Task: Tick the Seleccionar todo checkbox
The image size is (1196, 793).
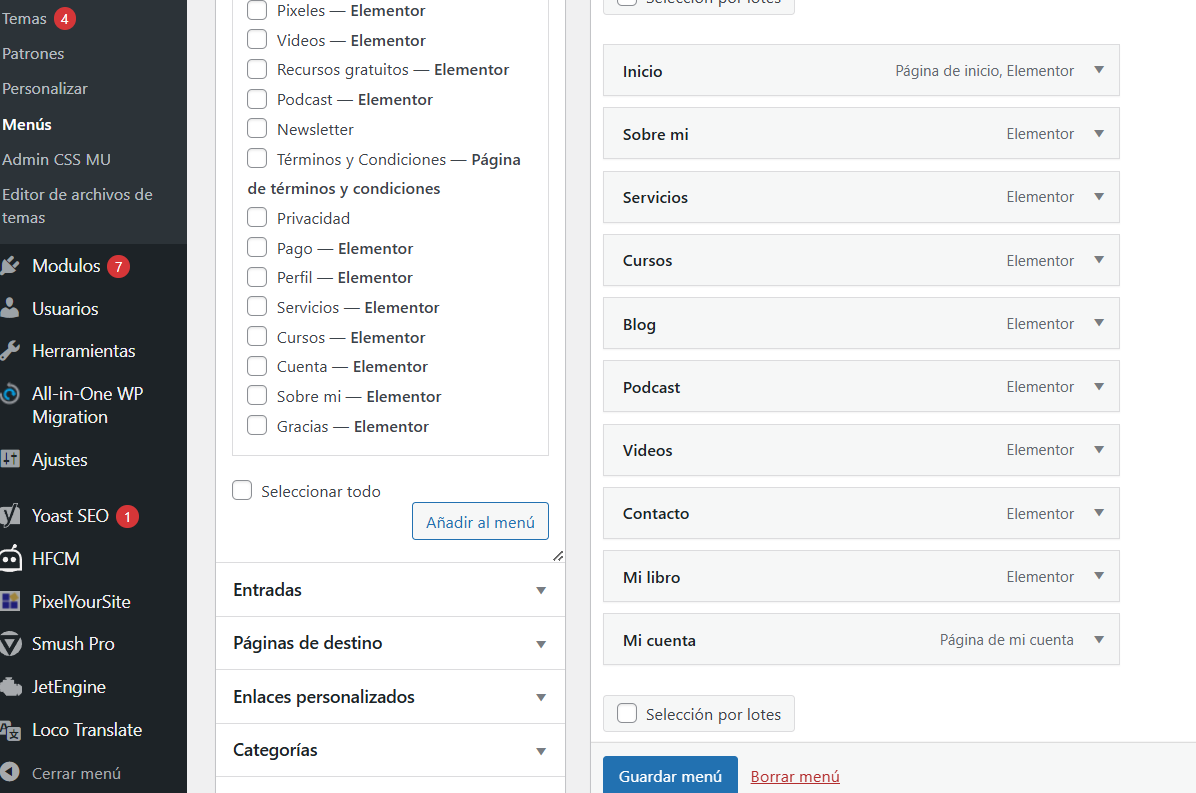Action: click(x=242, y=490)
